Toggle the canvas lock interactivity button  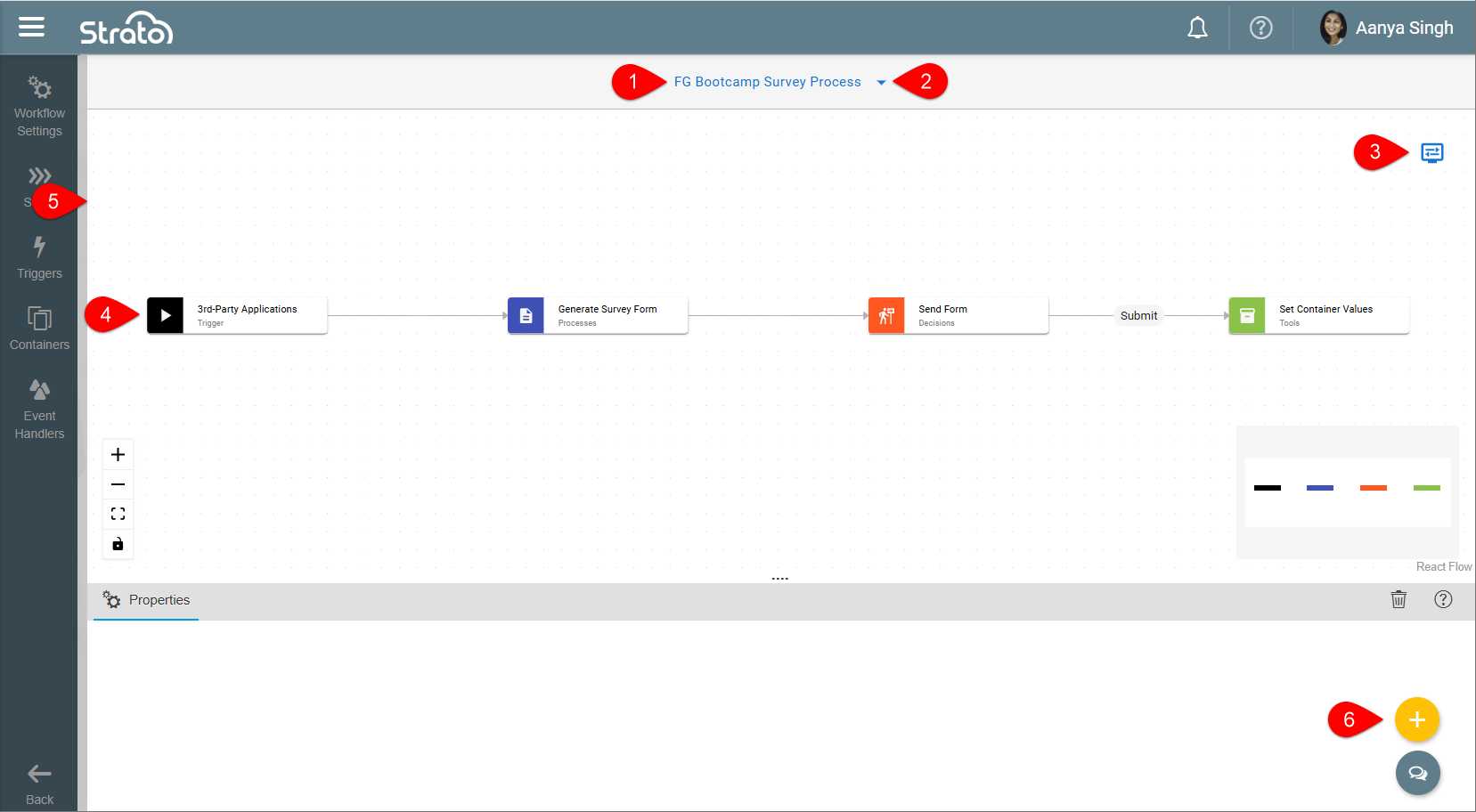pyautogui.click(x=118, y=544)
